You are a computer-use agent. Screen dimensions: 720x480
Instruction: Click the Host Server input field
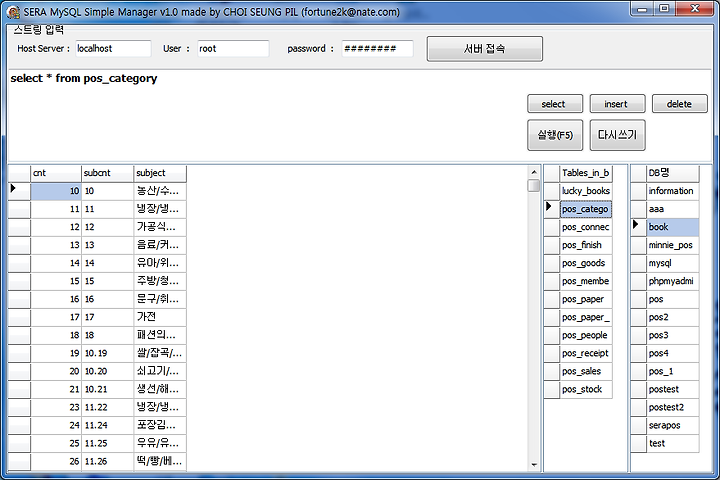point(113,49)
